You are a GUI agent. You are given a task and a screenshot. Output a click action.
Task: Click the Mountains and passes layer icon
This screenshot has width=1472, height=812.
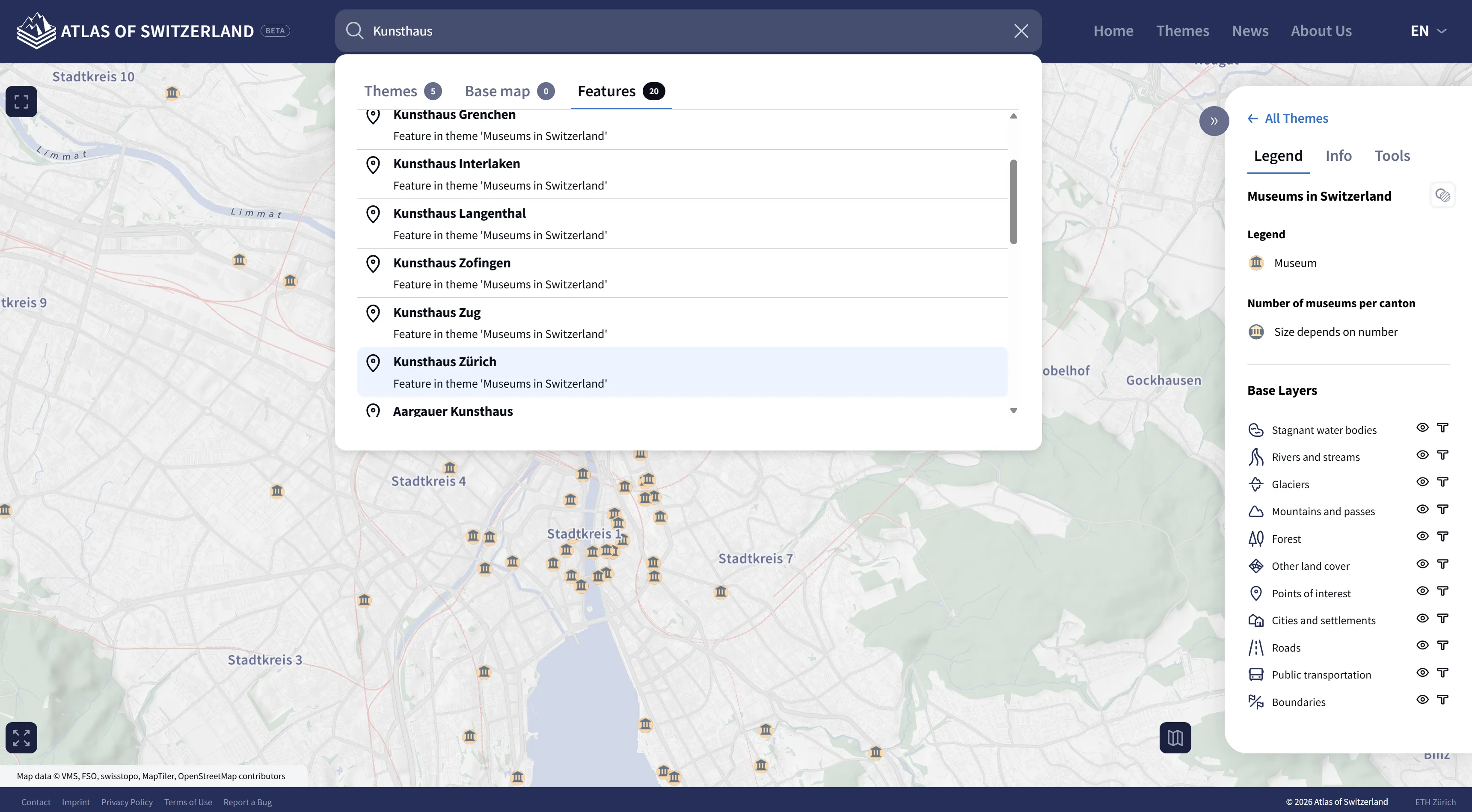pos(1255,511)
